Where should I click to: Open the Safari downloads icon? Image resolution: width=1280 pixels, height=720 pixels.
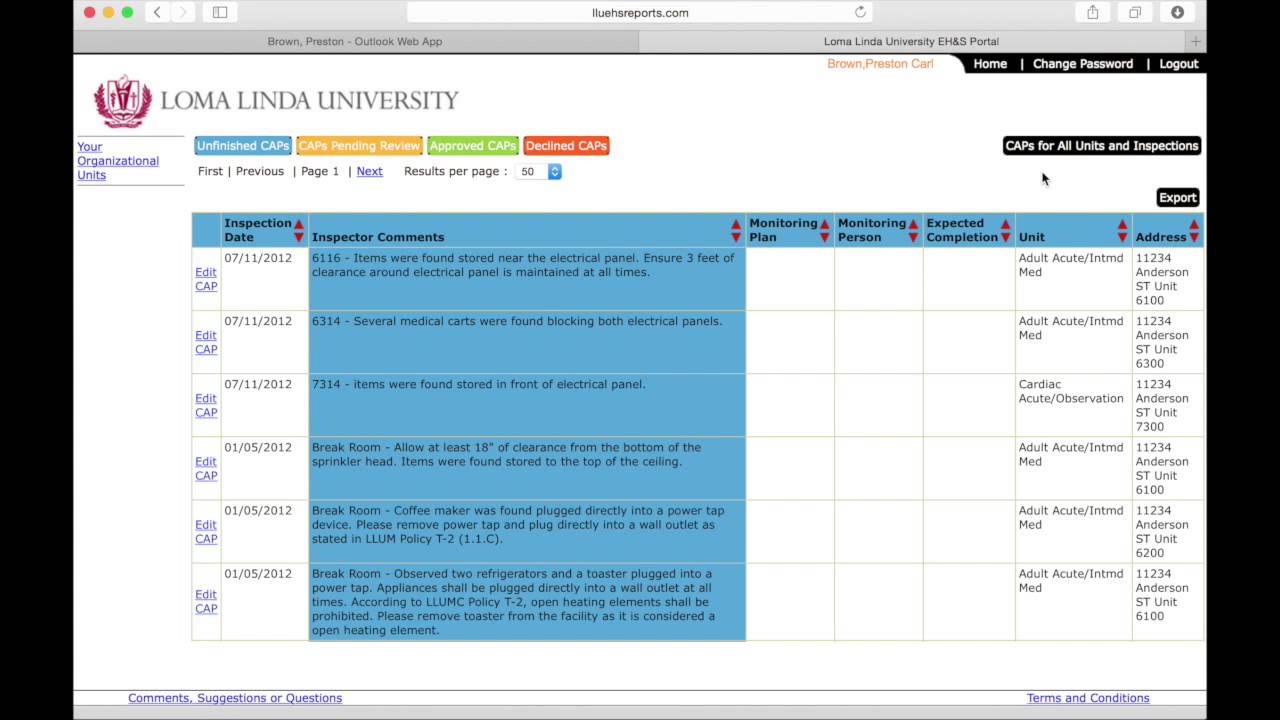(1177, 12)
